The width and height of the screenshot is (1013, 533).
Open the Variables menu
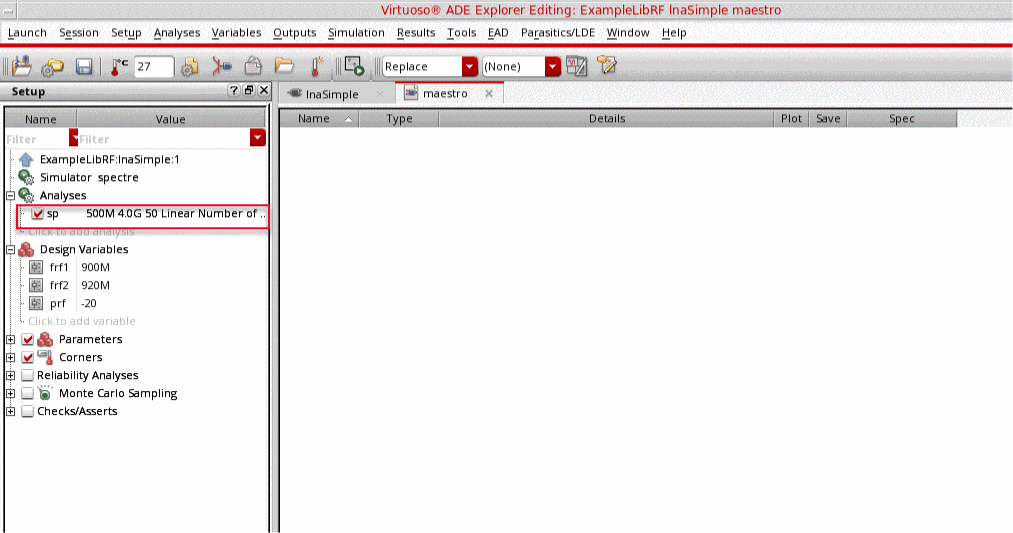tap(236, 32)
